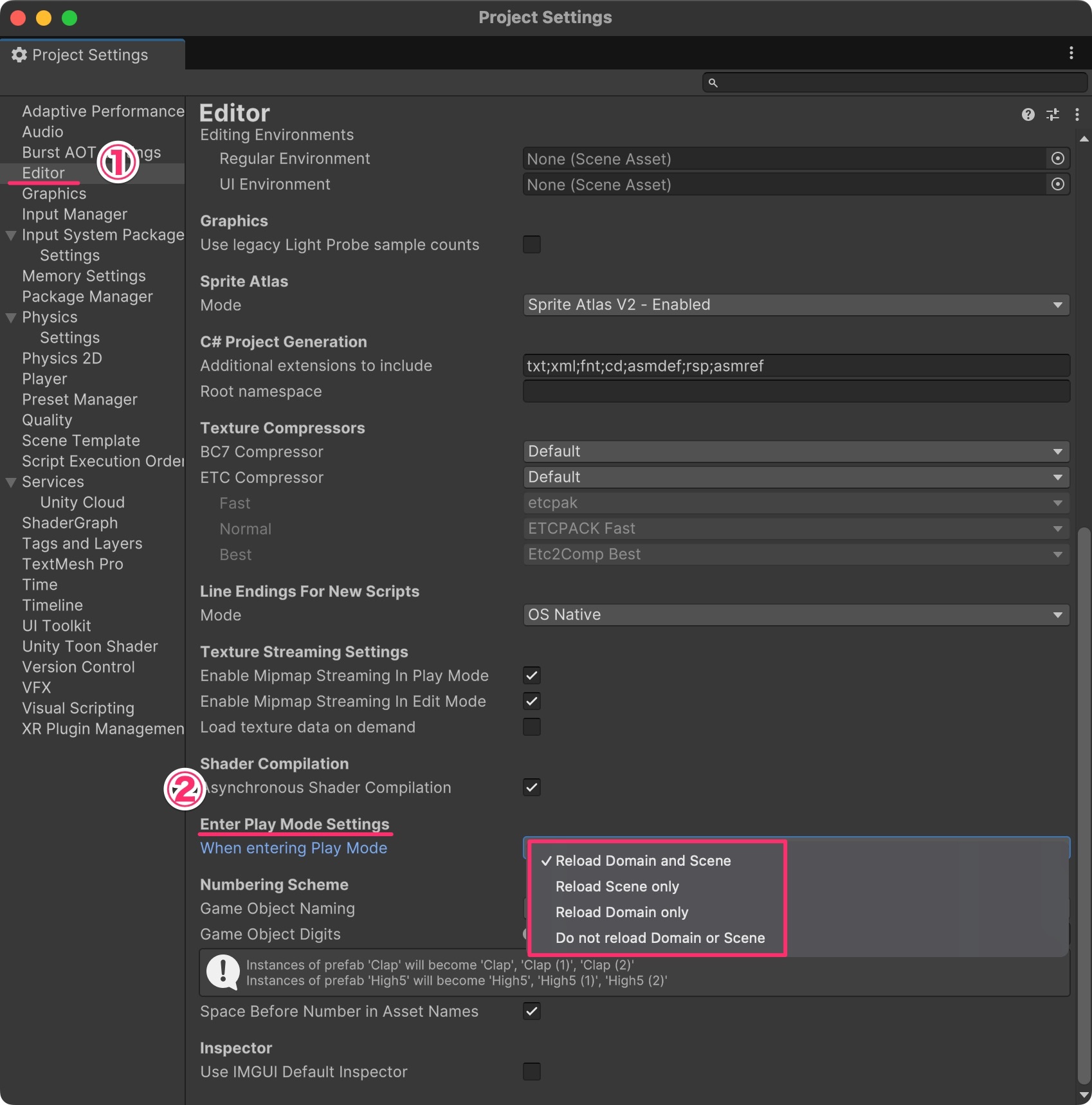Click the Project Settings gear icon

tap(19, 55)
